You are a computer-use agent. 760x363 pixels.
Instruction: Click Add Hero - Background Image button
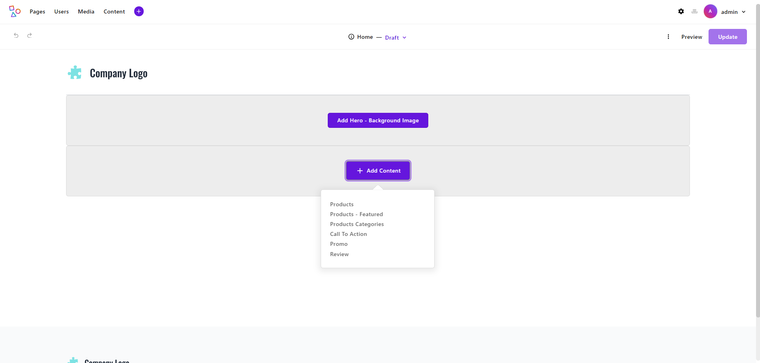378,120
